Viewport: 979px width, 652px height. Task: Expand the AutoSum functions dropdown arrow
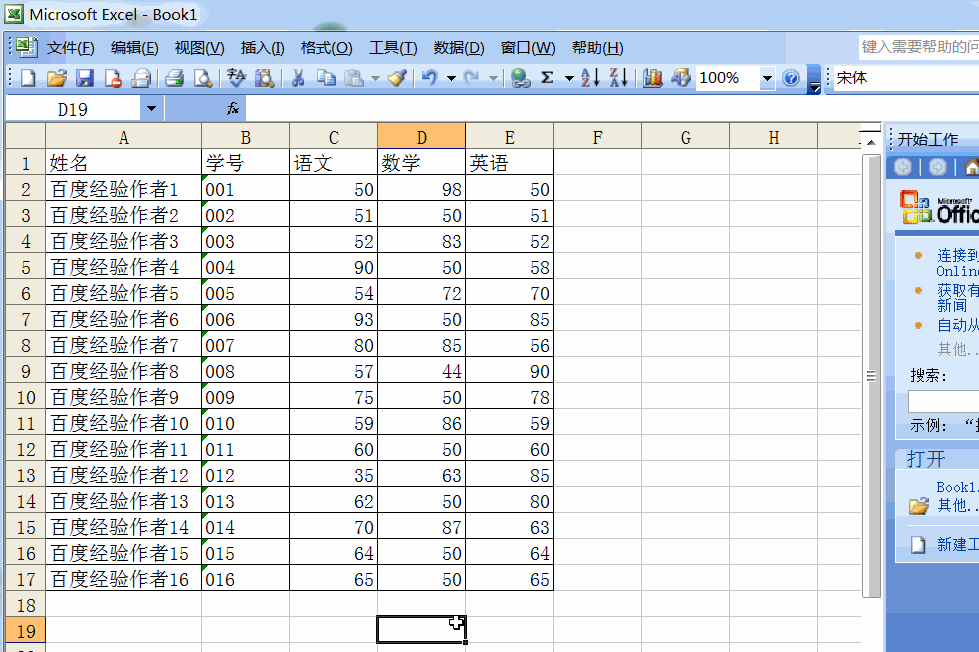[569, 78]
